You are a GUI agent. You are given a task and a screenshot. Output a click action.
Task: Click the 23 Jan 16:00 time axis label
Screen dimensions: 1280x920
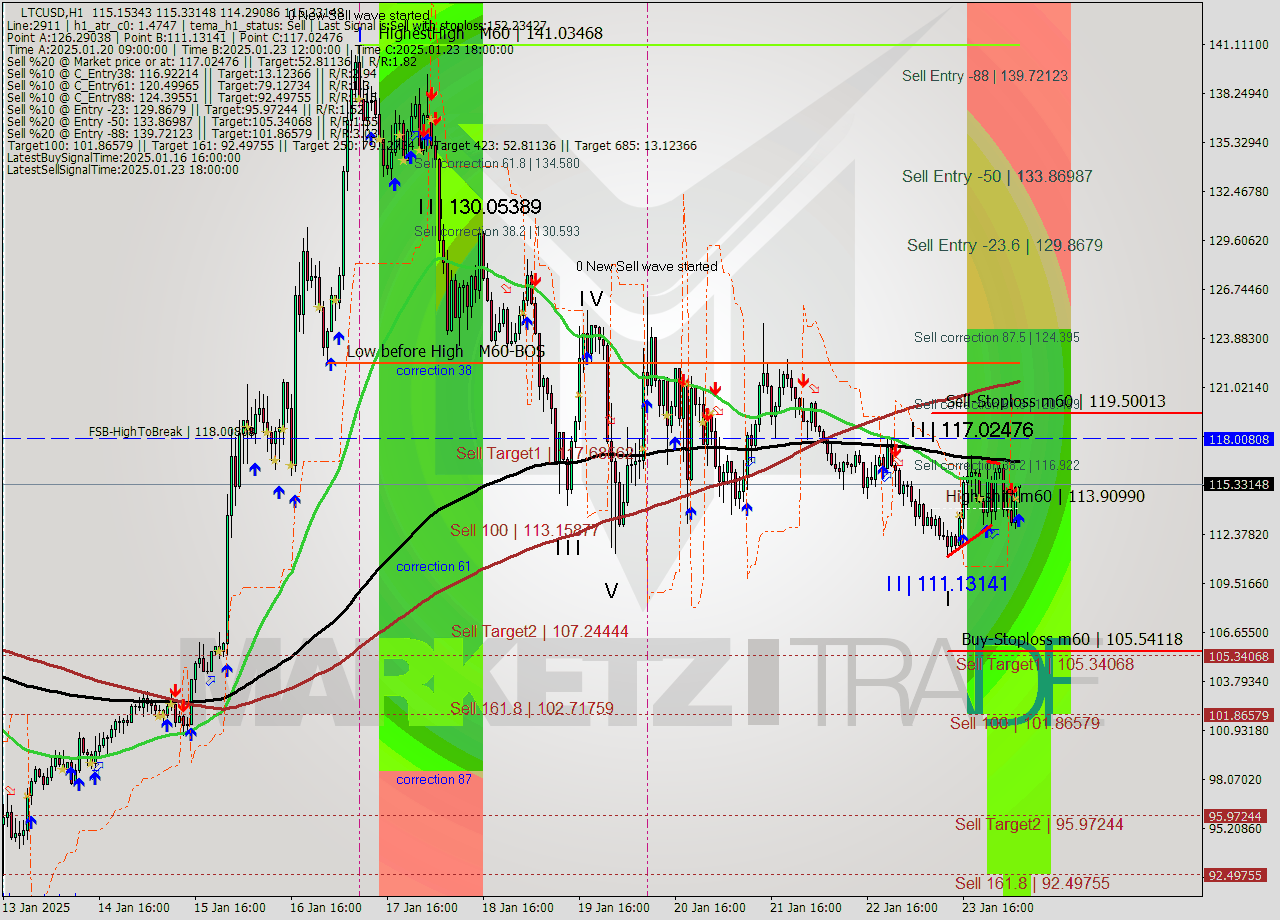[997, 908]
